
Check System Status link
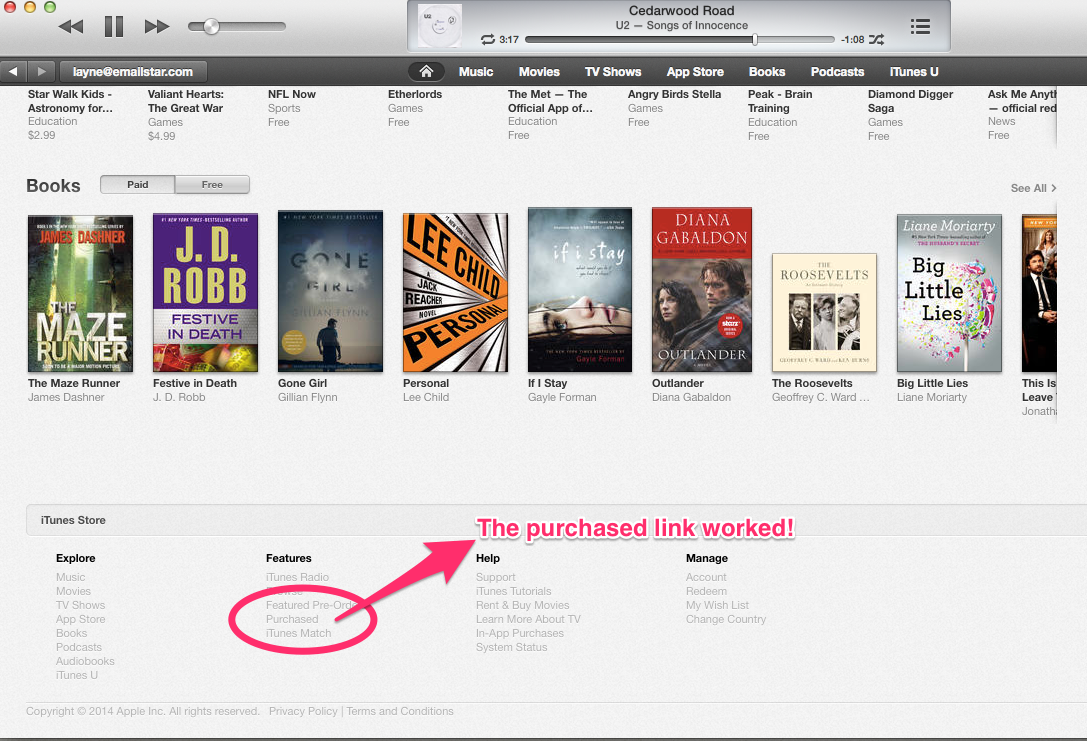click(x=512, y=647)
